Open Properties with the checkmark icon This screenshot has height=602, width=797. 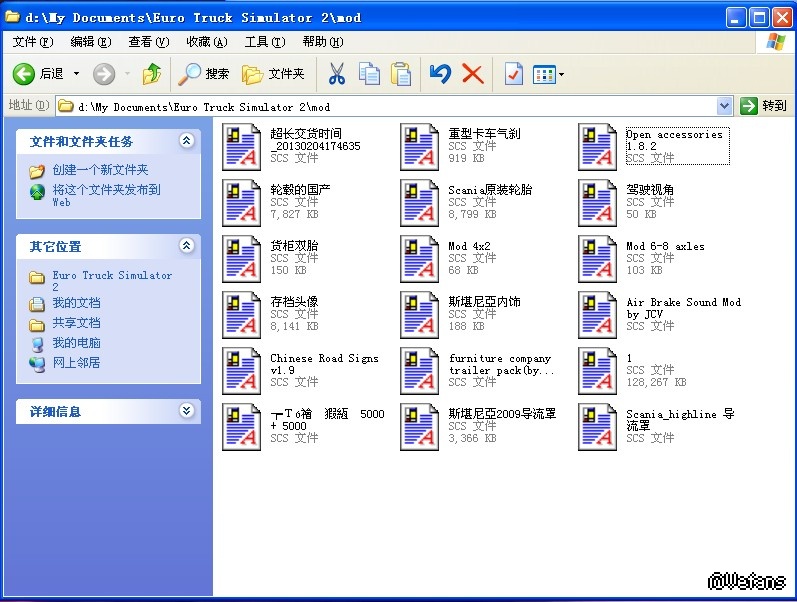coord(513,73)
